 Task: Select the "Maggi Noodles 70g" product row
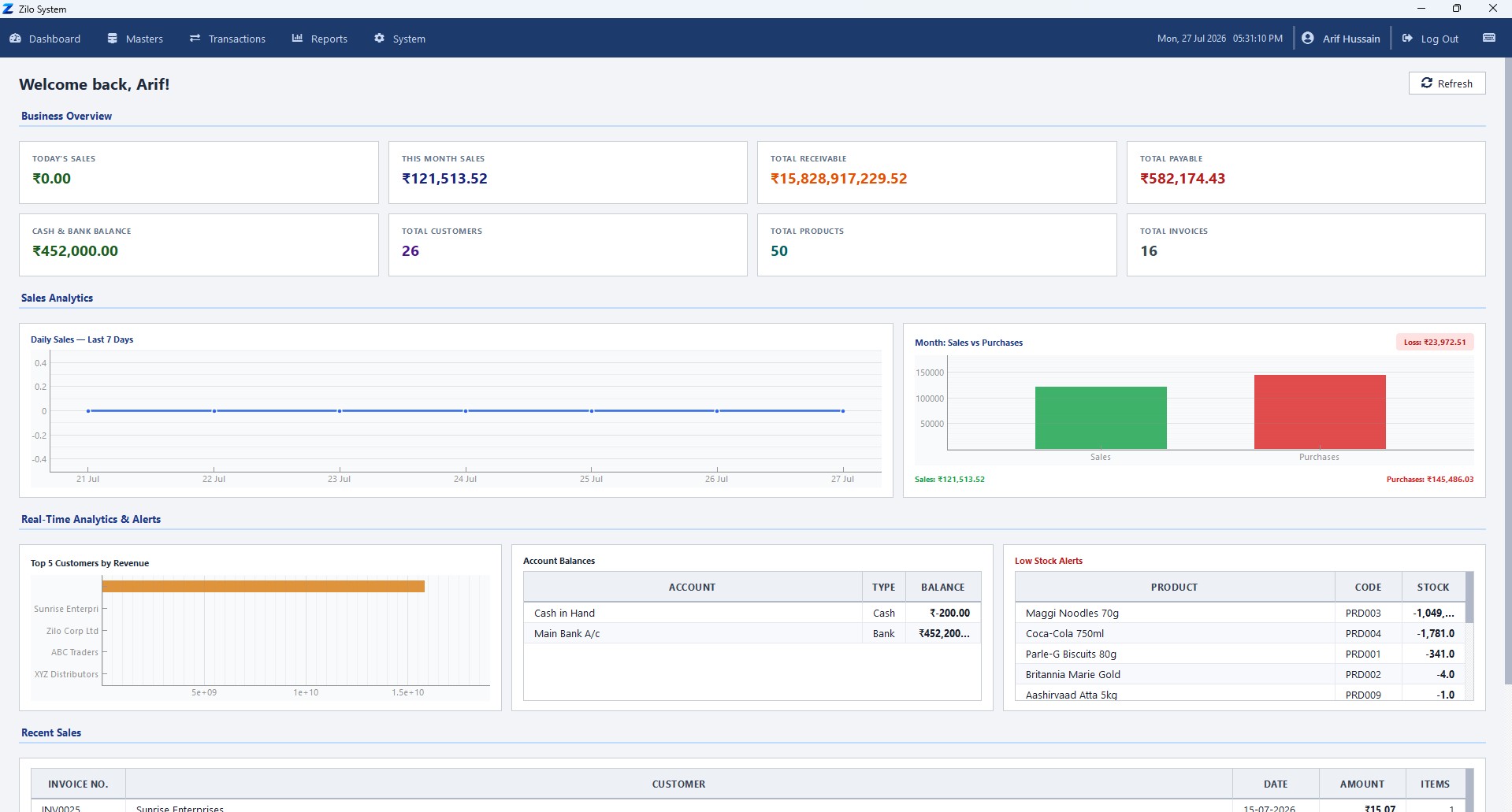(x=1240, y=613)
